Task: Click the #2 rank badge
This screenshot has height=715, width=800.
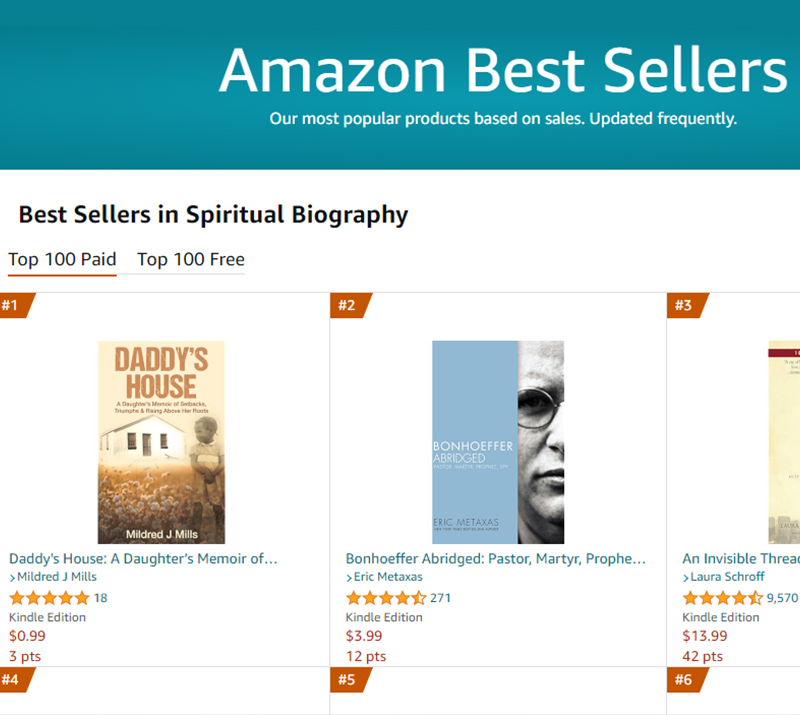Action: (x=349, y=306)
